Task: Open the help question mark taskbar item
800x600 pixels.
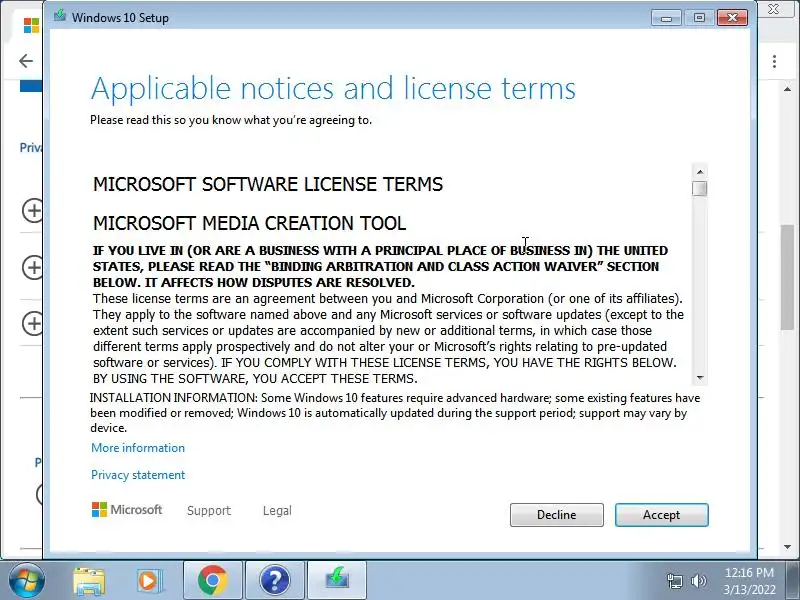Action: click(274, 581)
